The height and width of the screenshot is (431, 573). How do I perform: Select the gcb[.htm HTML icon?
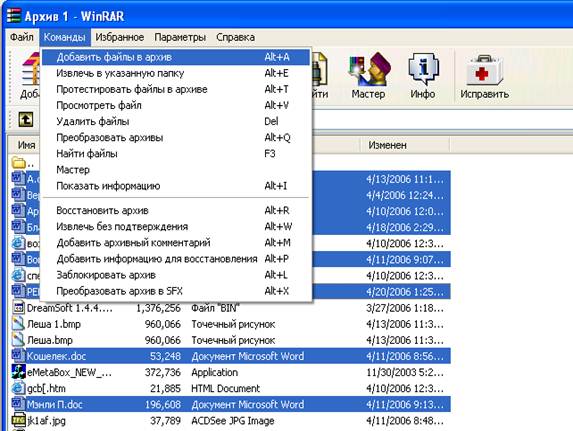pos(18,388)
